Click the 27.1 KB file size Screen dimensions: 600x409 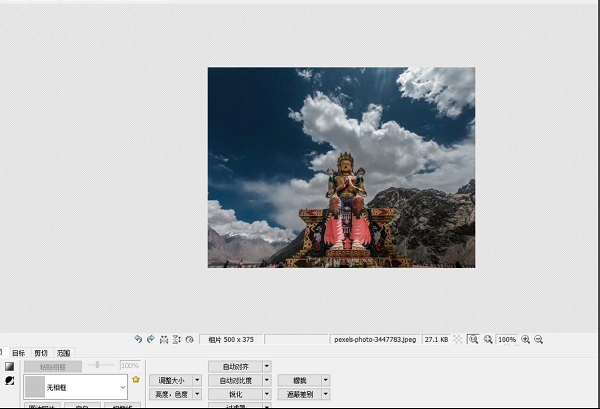tap(437, 339)
